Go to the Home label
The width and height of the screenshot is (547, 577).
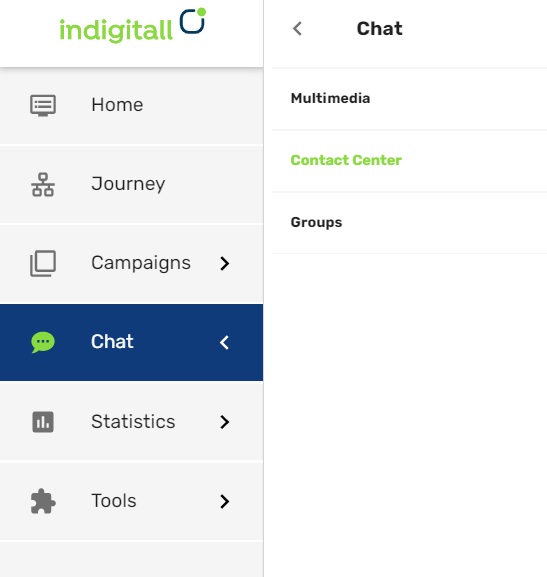coord(117,105)
